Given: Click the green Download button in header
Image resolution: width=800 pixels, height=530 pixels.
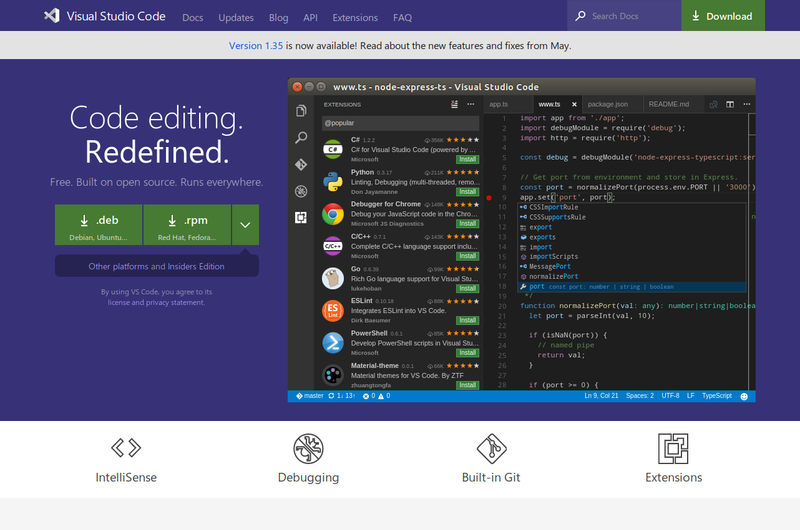Looking at the screenshot, I should [x=723, y=16].
